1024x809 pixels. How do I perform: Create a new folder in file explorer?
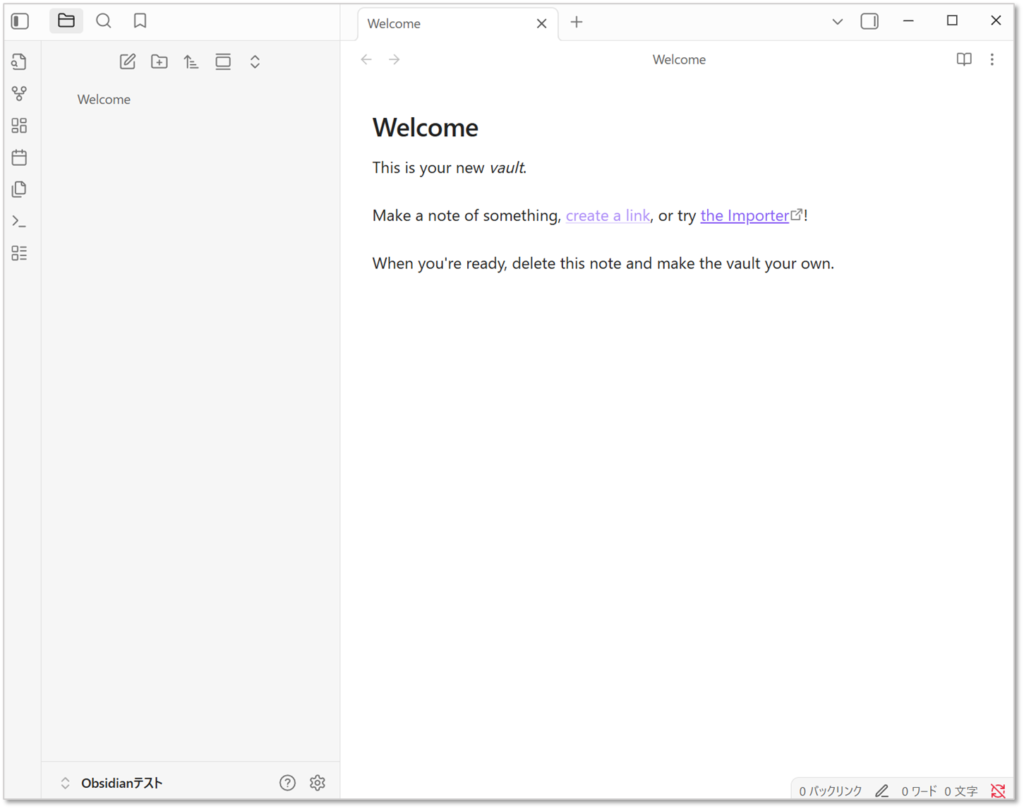pyautogui.click(x=159, y=62)
